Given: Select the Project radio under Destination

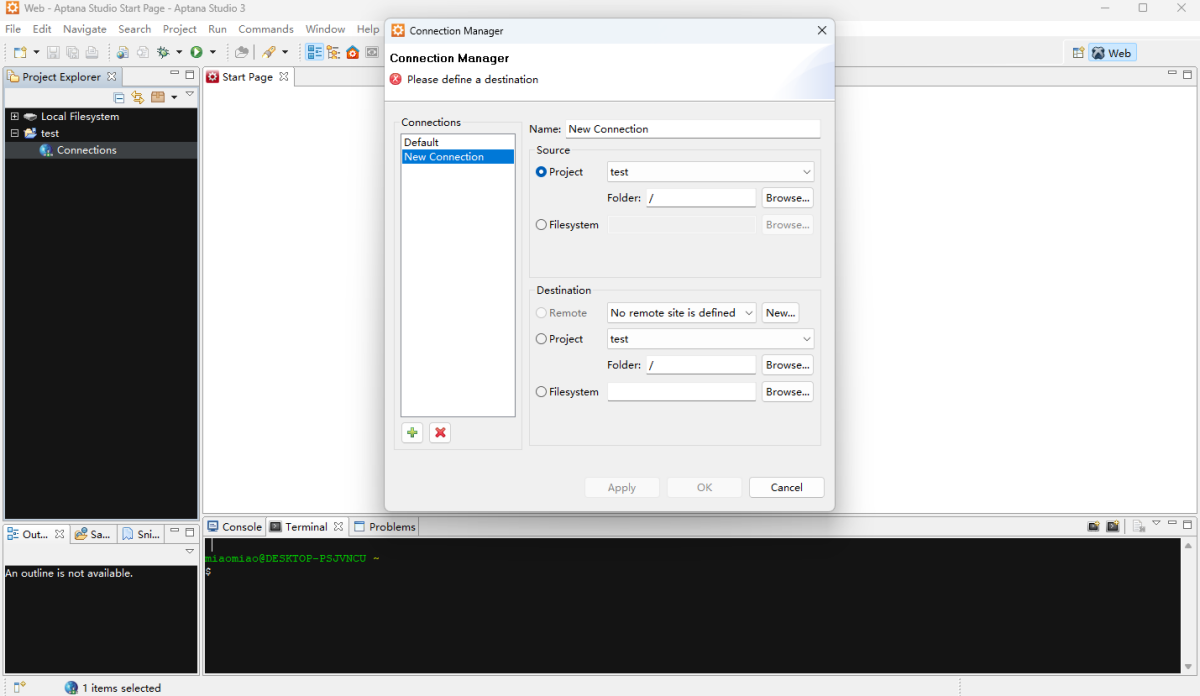Looking at the screenshot, I should (541, 339).
